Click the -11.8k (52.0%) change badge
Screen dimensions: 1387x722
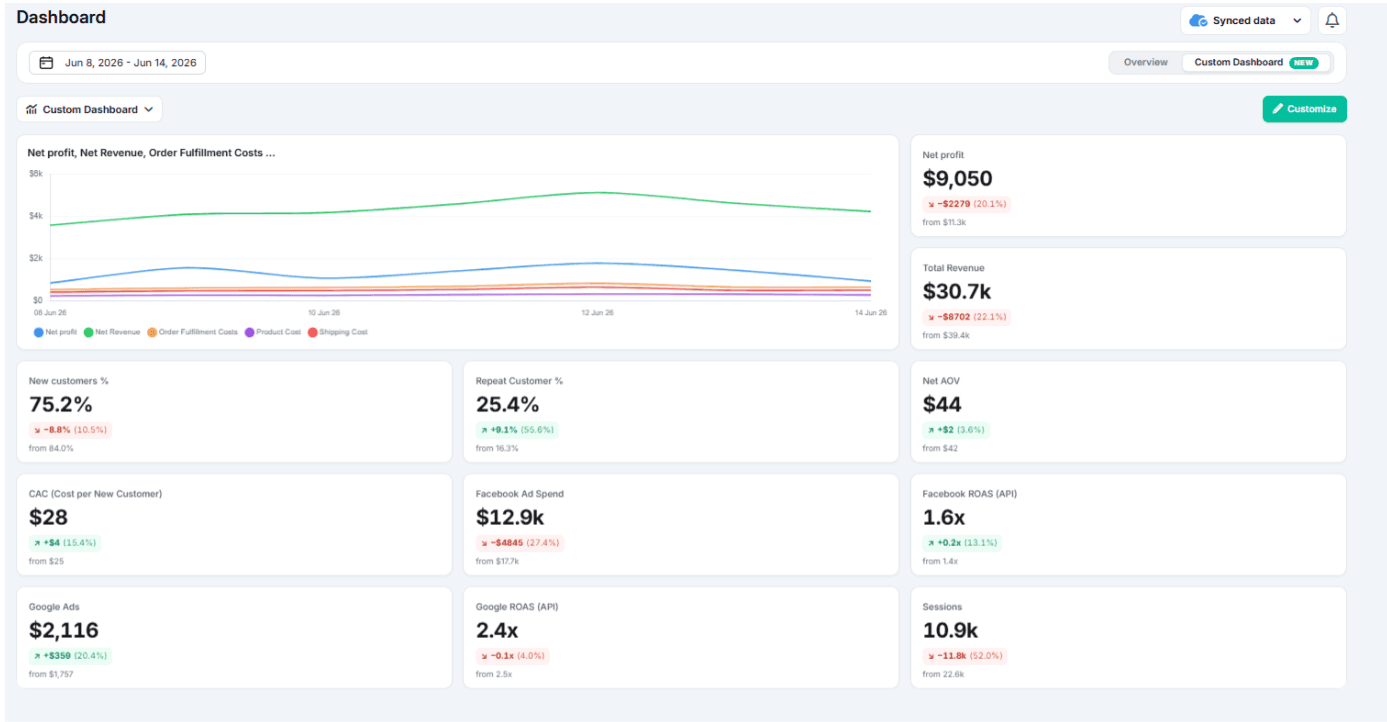pos(964,656)
